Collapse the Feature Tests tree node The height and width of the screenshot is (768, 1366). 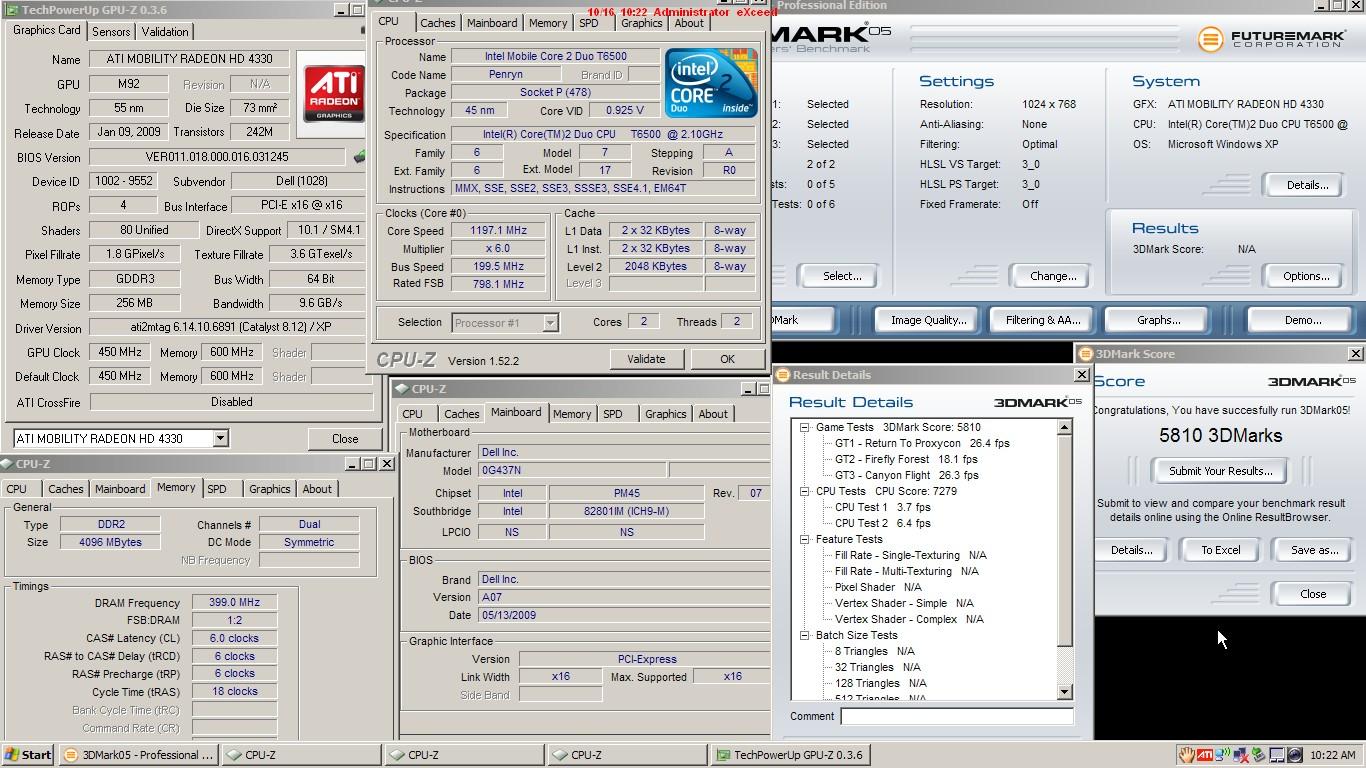coord(804,539)
